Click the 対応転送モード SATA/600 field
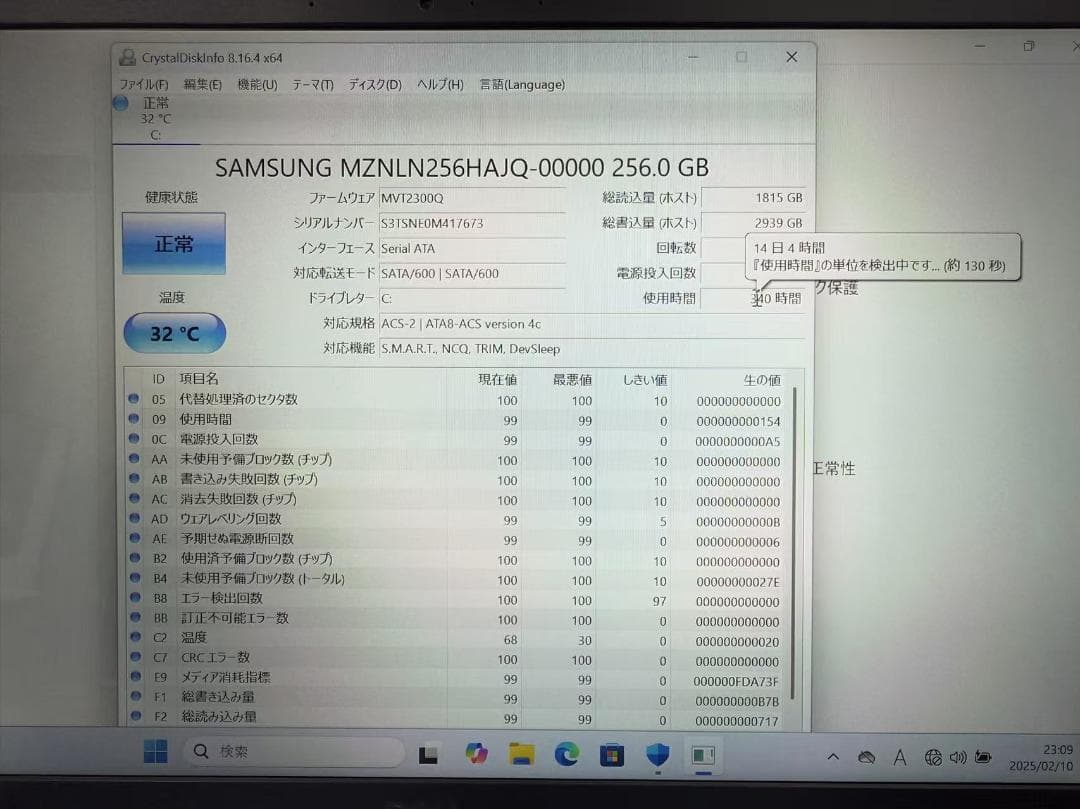Image resolution: width=1080 pixels, height=809 pixels. coord(472,273)
